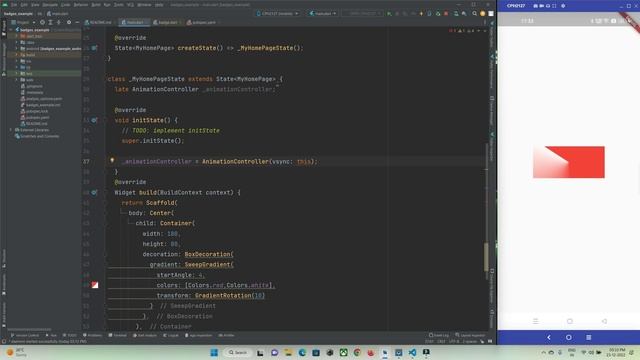Screen dimensions: 640x360
Task: Open Visual Studio Code from taskbar
Action: click(412, 352)
